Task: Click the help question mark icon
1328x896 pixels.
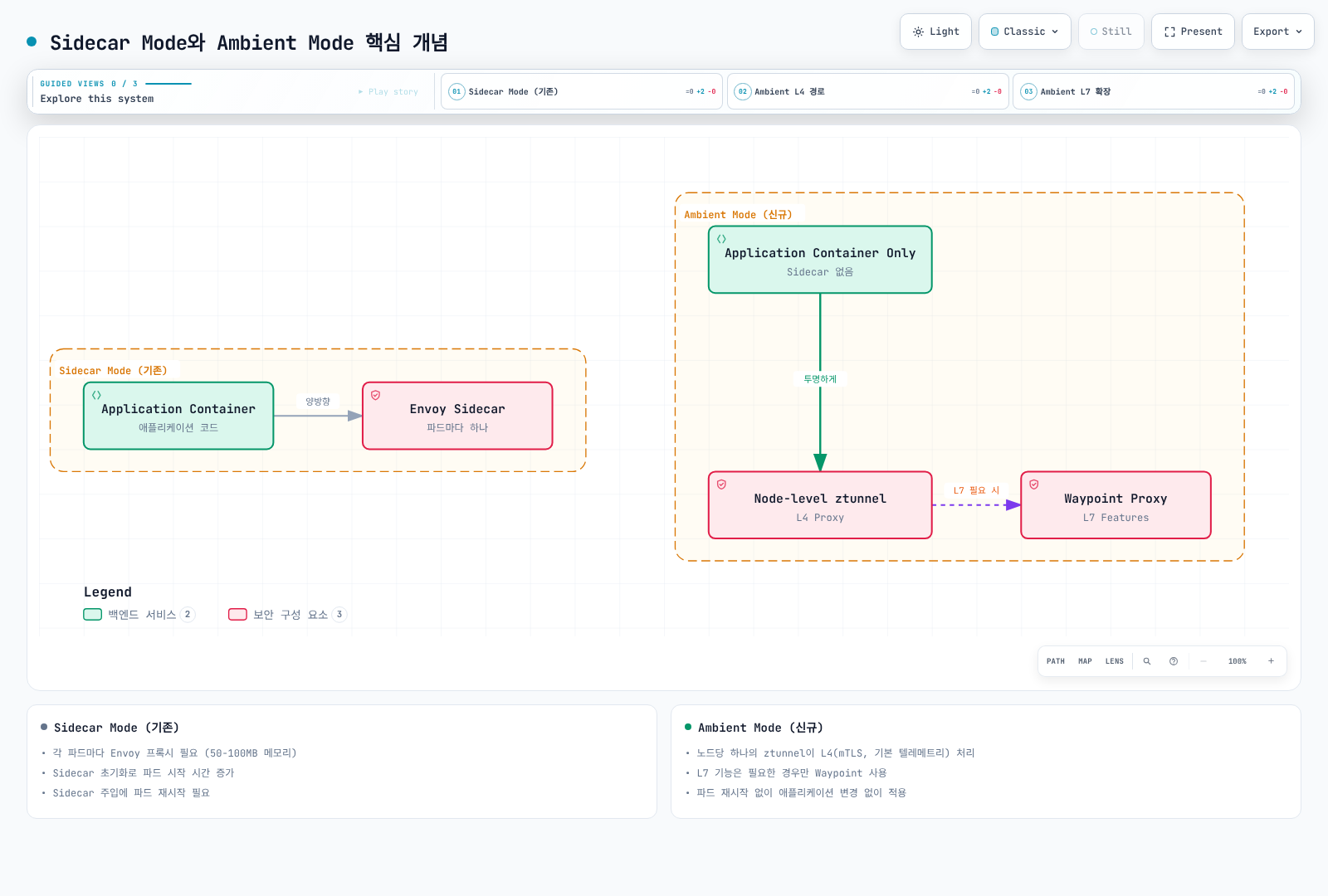Action: 1174,661
